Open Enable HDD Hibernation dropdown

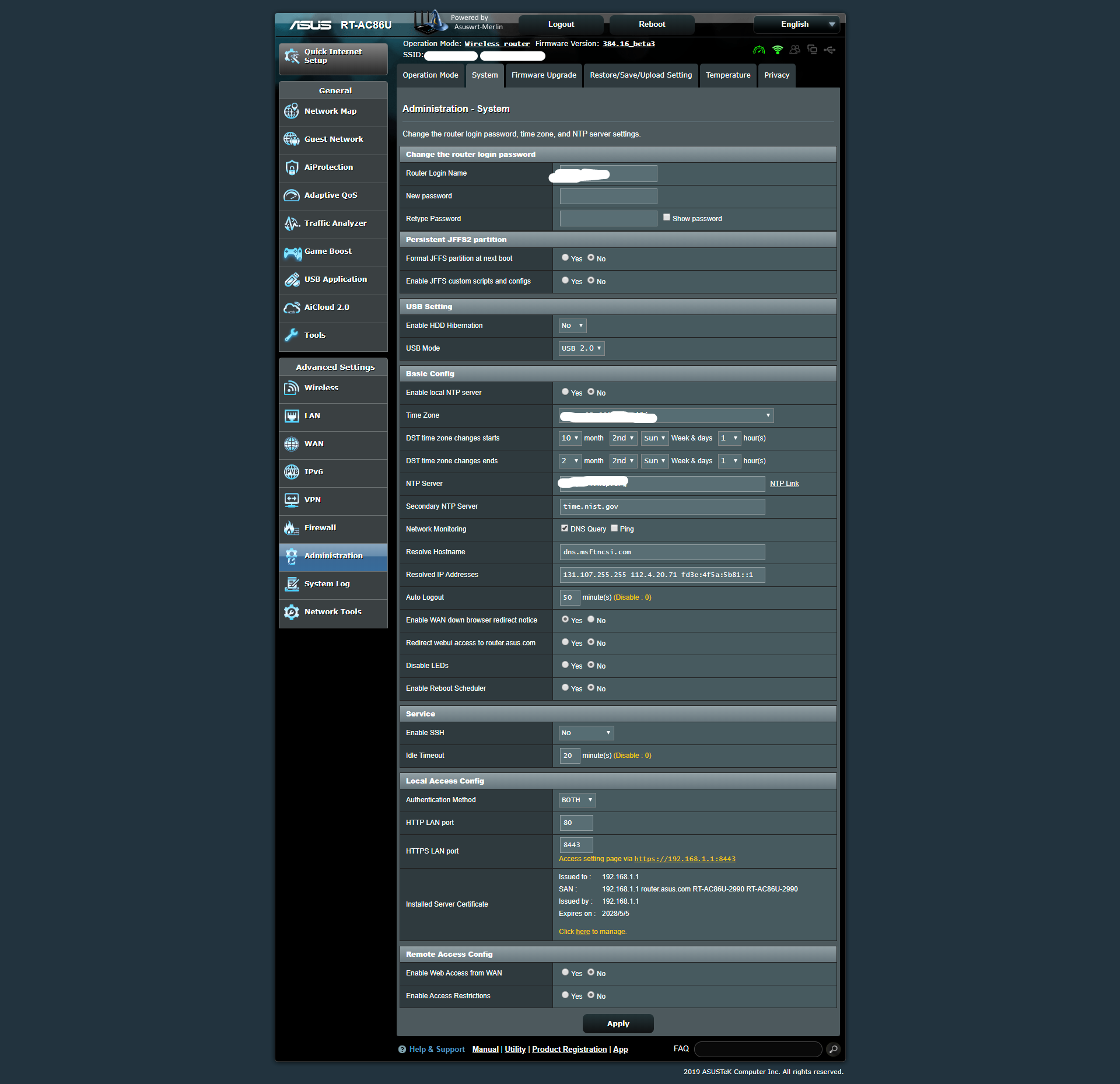(x=572, y=326)
